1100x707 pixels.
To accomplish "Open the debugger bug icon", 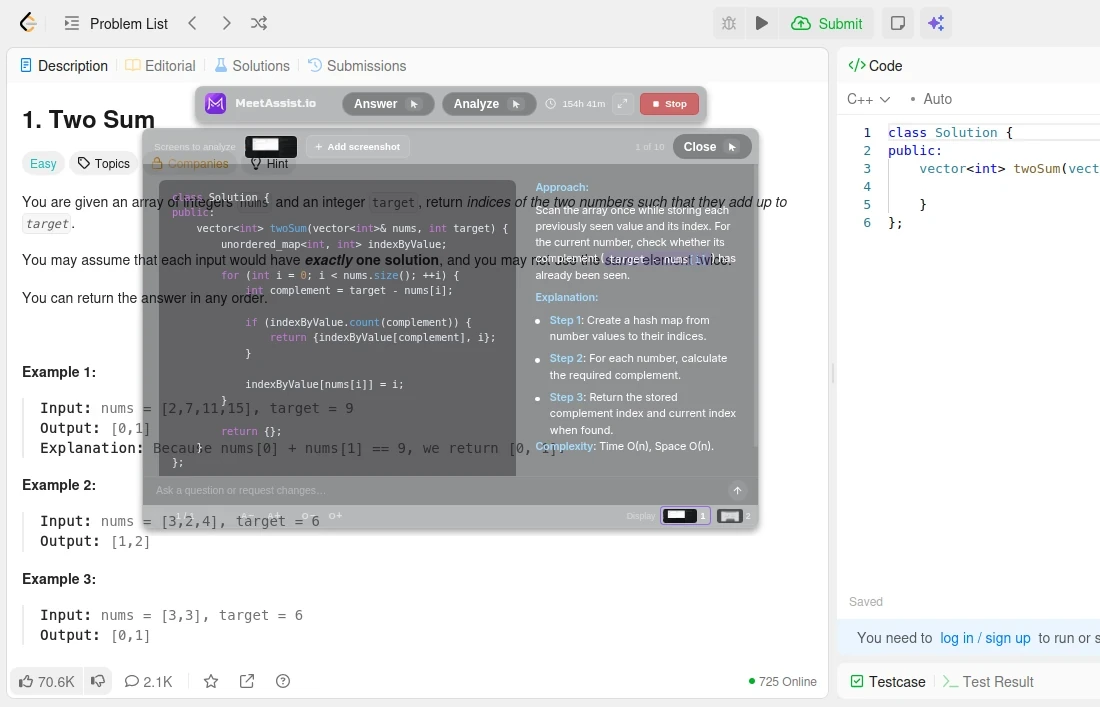I will tap(729, 23).
